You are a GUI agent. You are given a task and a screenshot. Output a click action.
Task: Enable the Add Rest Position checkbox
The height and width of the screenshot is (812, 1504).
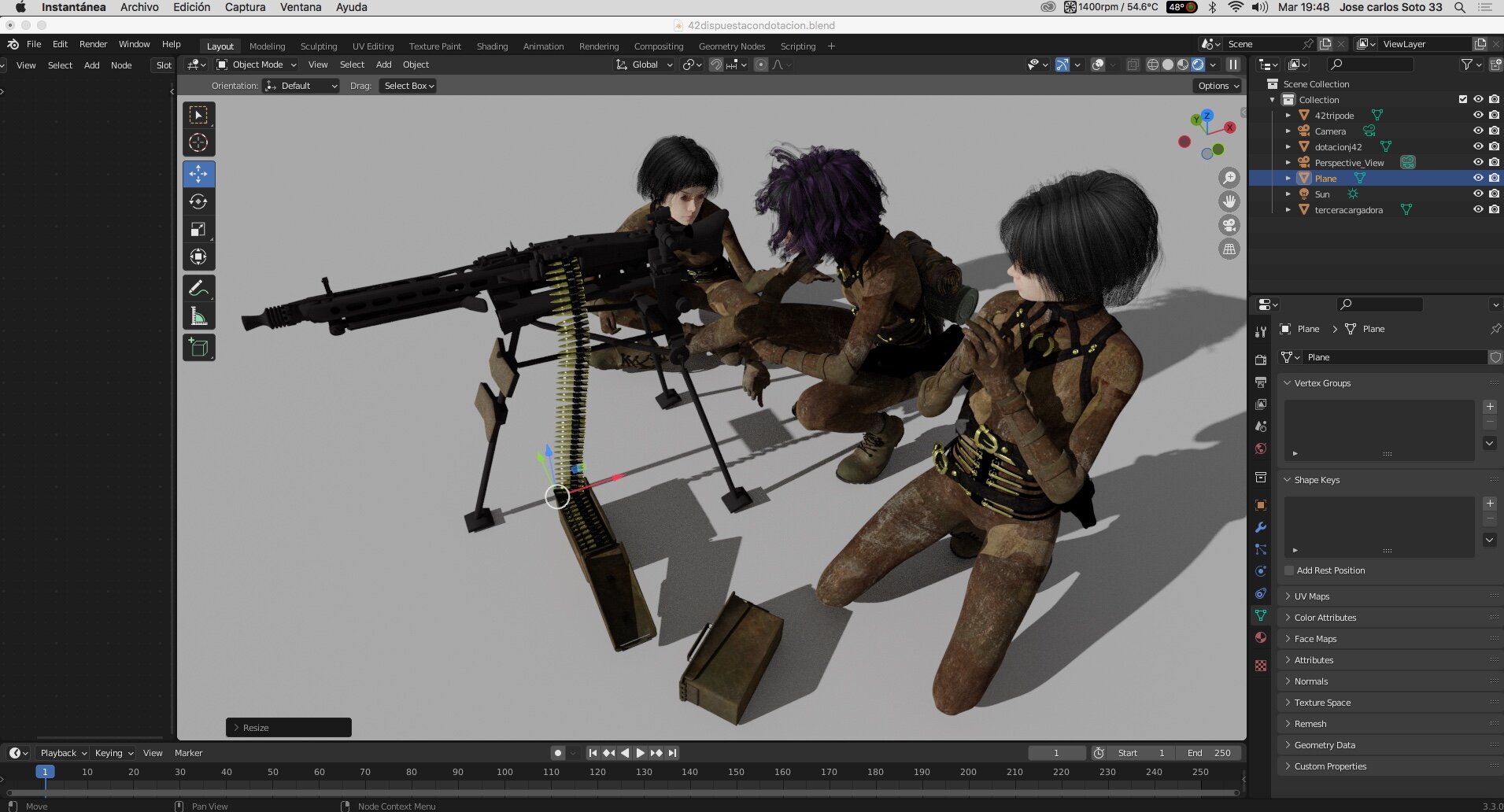(1289, 570)
